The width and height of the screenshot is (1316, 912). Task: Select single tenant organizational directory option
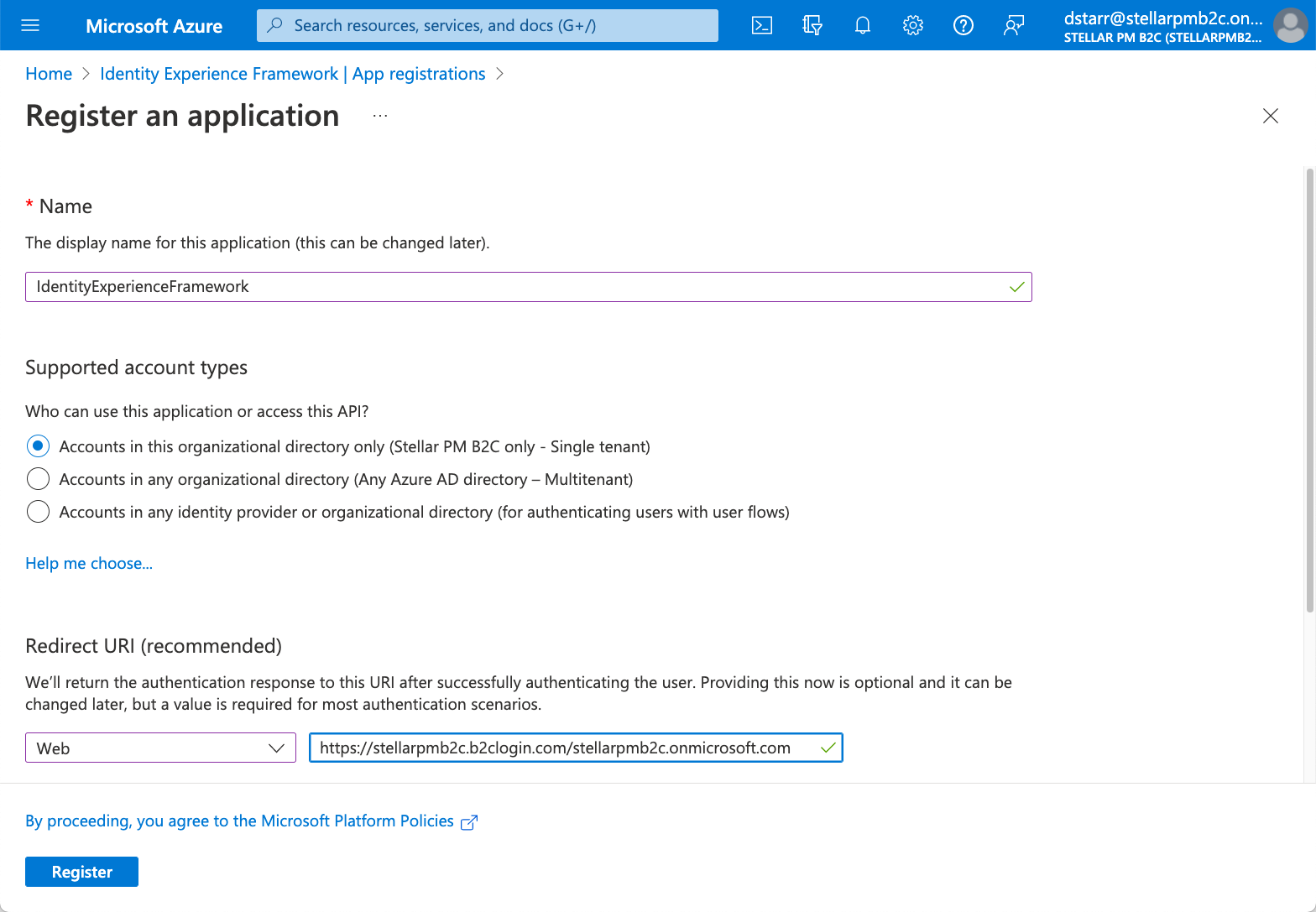(x=38, y=446)
